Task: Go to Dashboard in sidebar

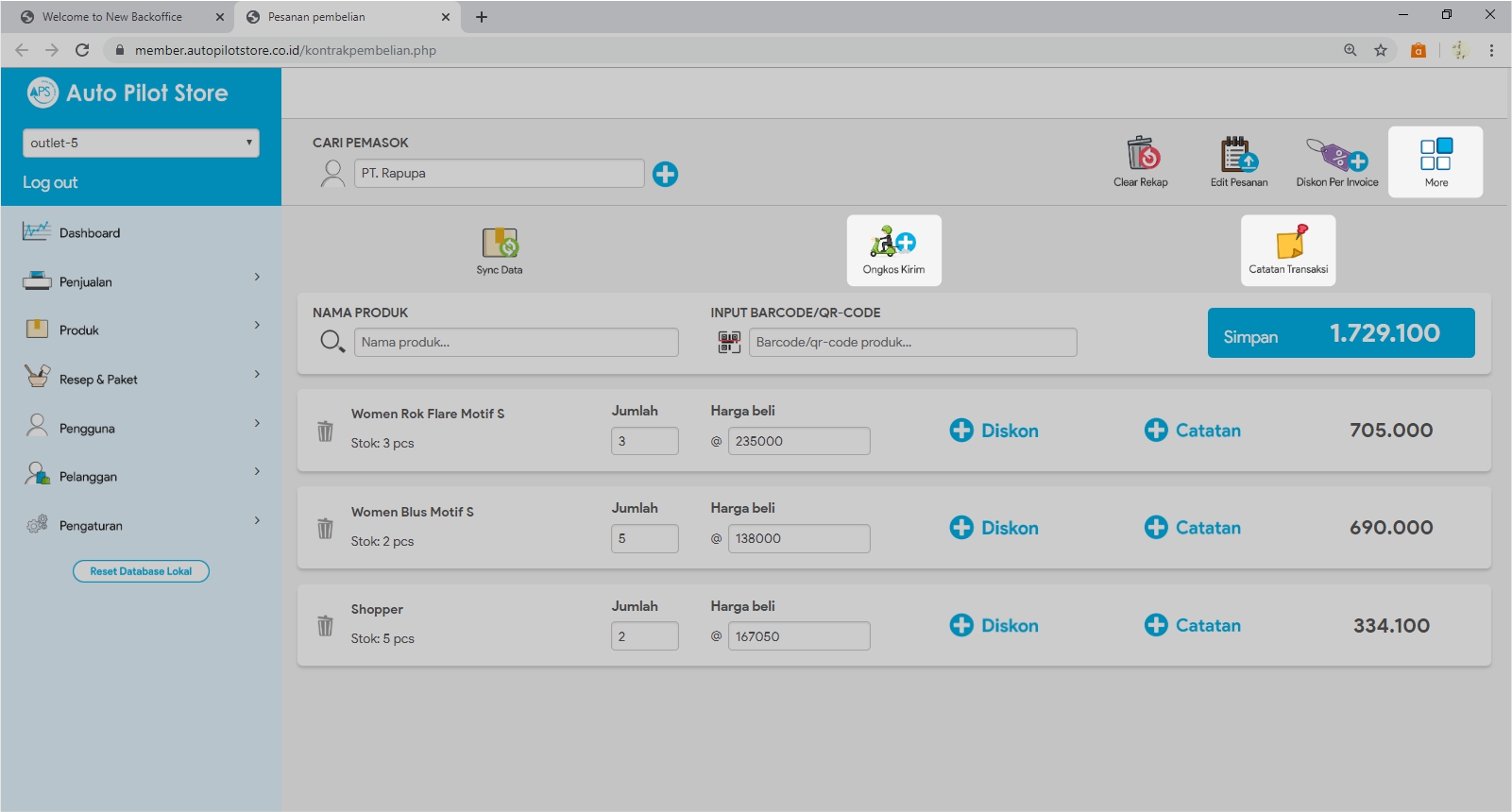Action: (x=90, y=233)
